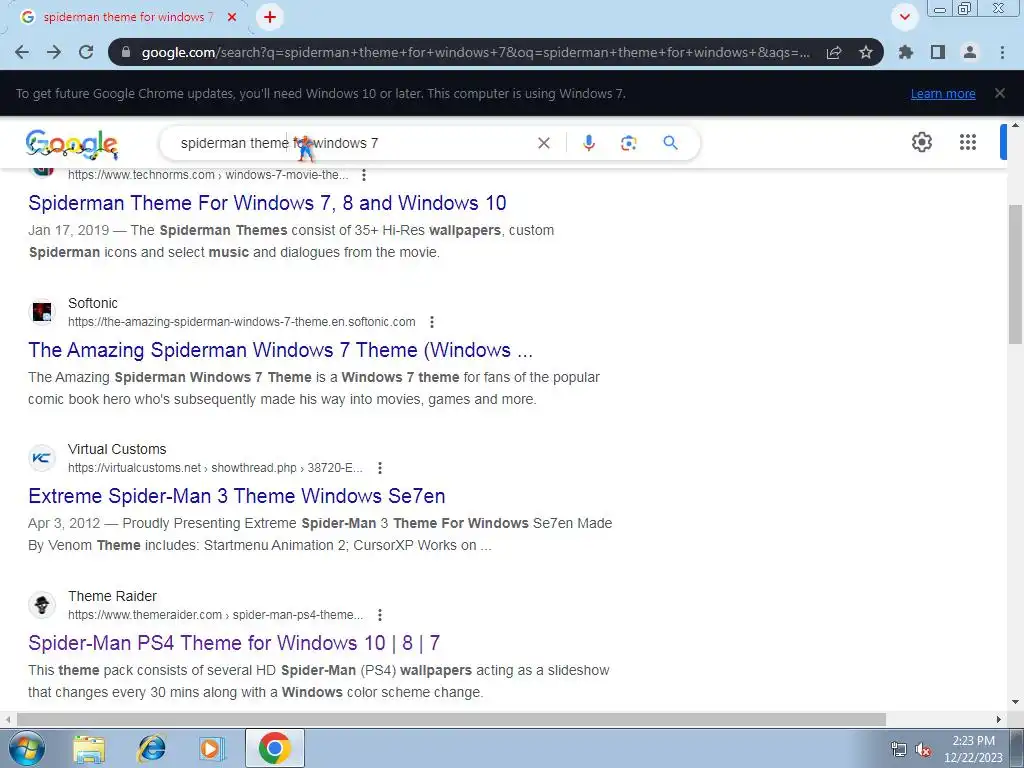Toggle the Chrome side panel
Viewport: 1024px width, 768px height.
pos(938,52)
